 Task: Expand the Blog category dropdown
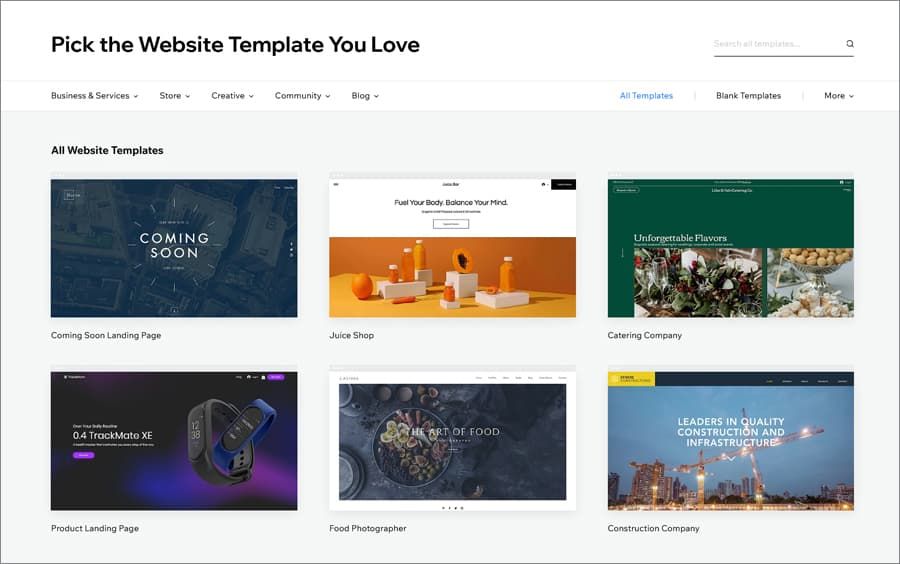pyautogui.click(x=365, y=96)
